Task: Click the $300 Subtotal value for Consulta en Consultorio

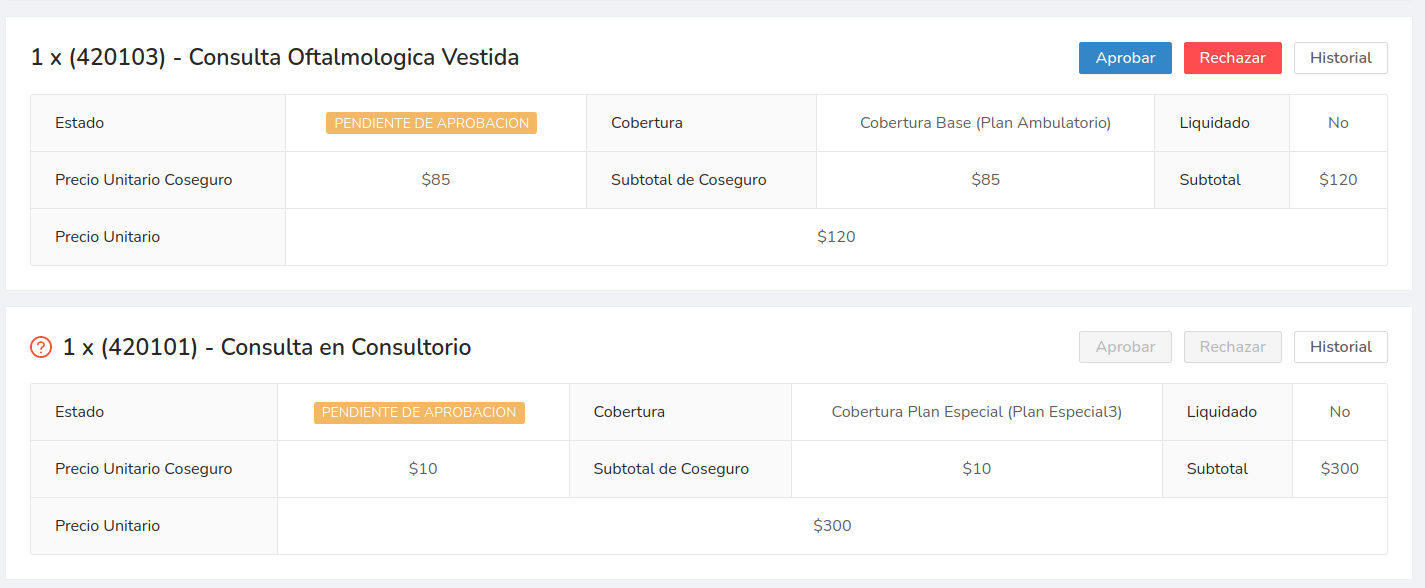Action: 1339,469
